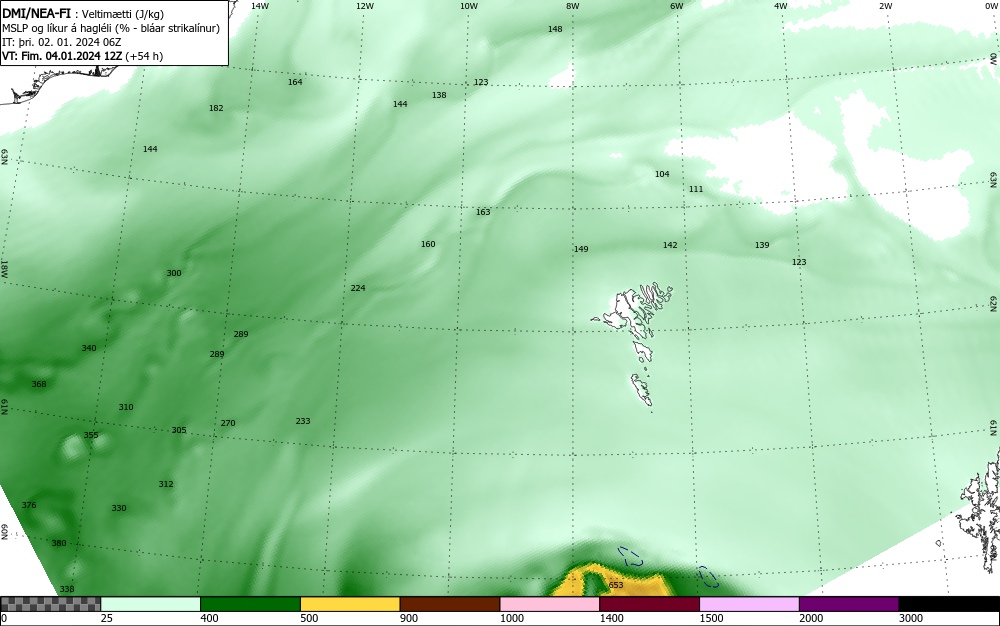
Task: Click the 2W longitude label
Action: pyautogui.click(x=886, y=6)
